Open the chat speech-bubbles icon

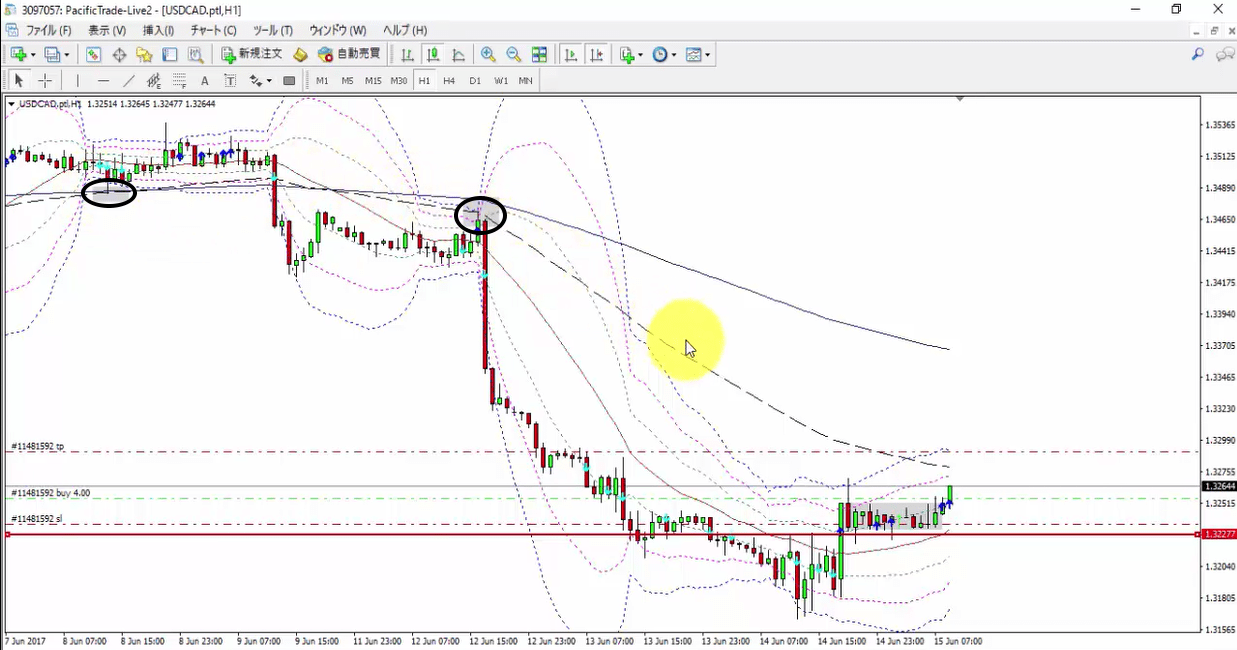pyautogui.click(x=1224, y=55)
